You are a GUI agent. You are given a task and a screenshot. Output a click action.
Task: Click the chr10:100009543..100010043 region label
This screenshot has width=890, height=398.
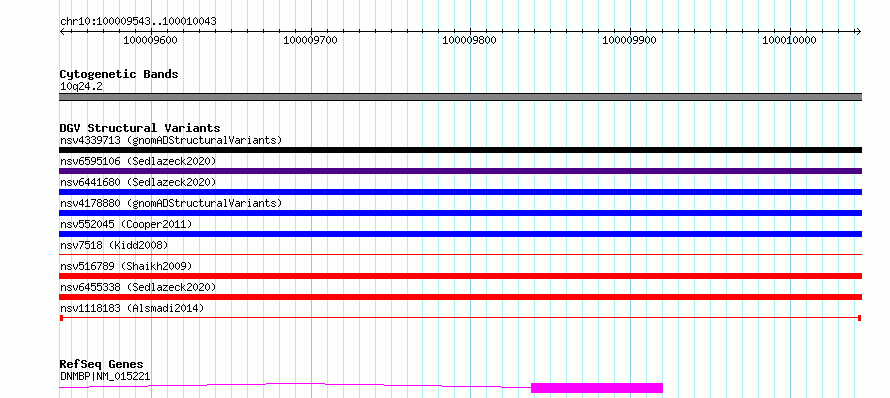138,22
